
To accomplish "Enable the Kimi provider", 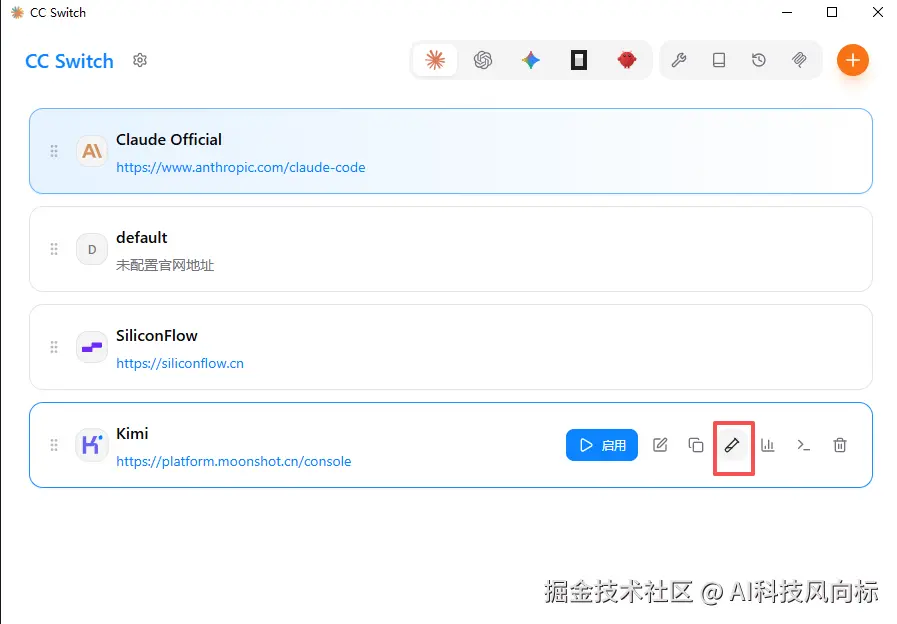I will pos(601,445).
